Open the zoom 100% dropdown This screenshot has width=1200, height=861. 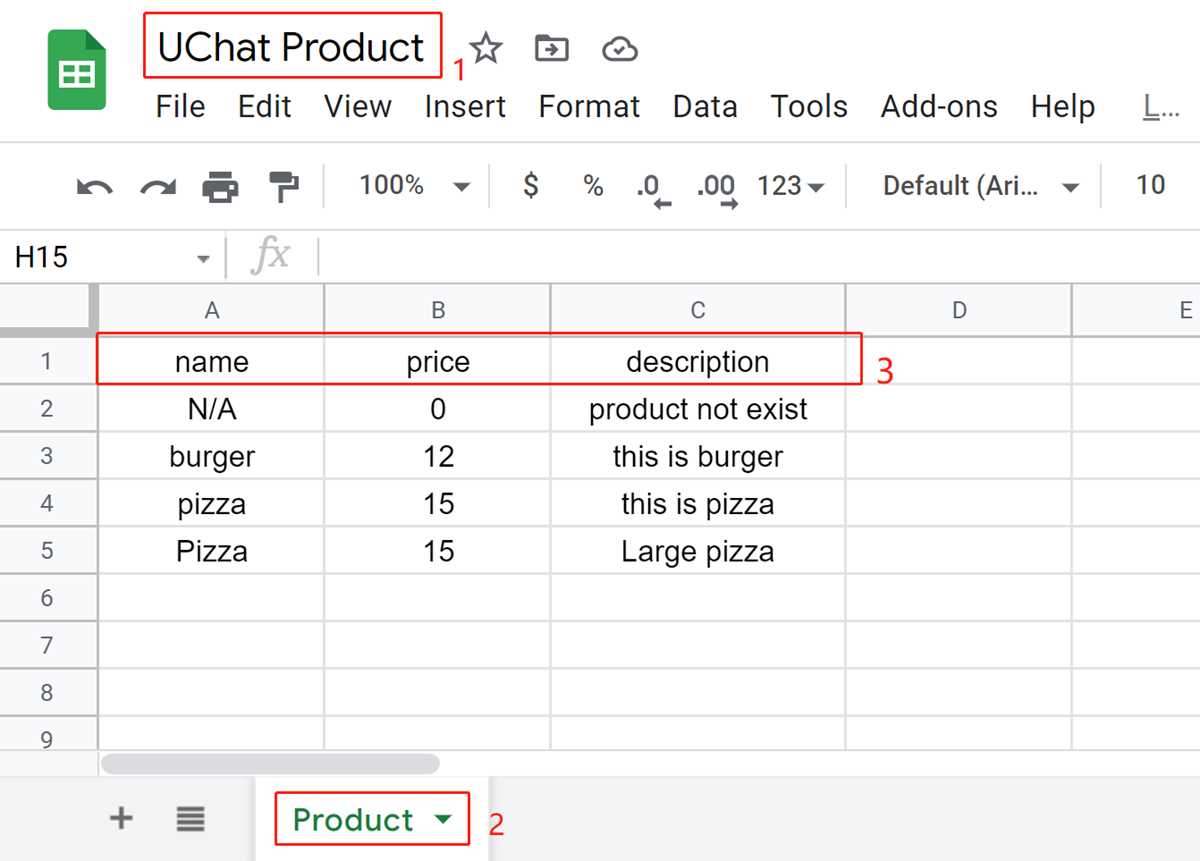tap(414, 185)
